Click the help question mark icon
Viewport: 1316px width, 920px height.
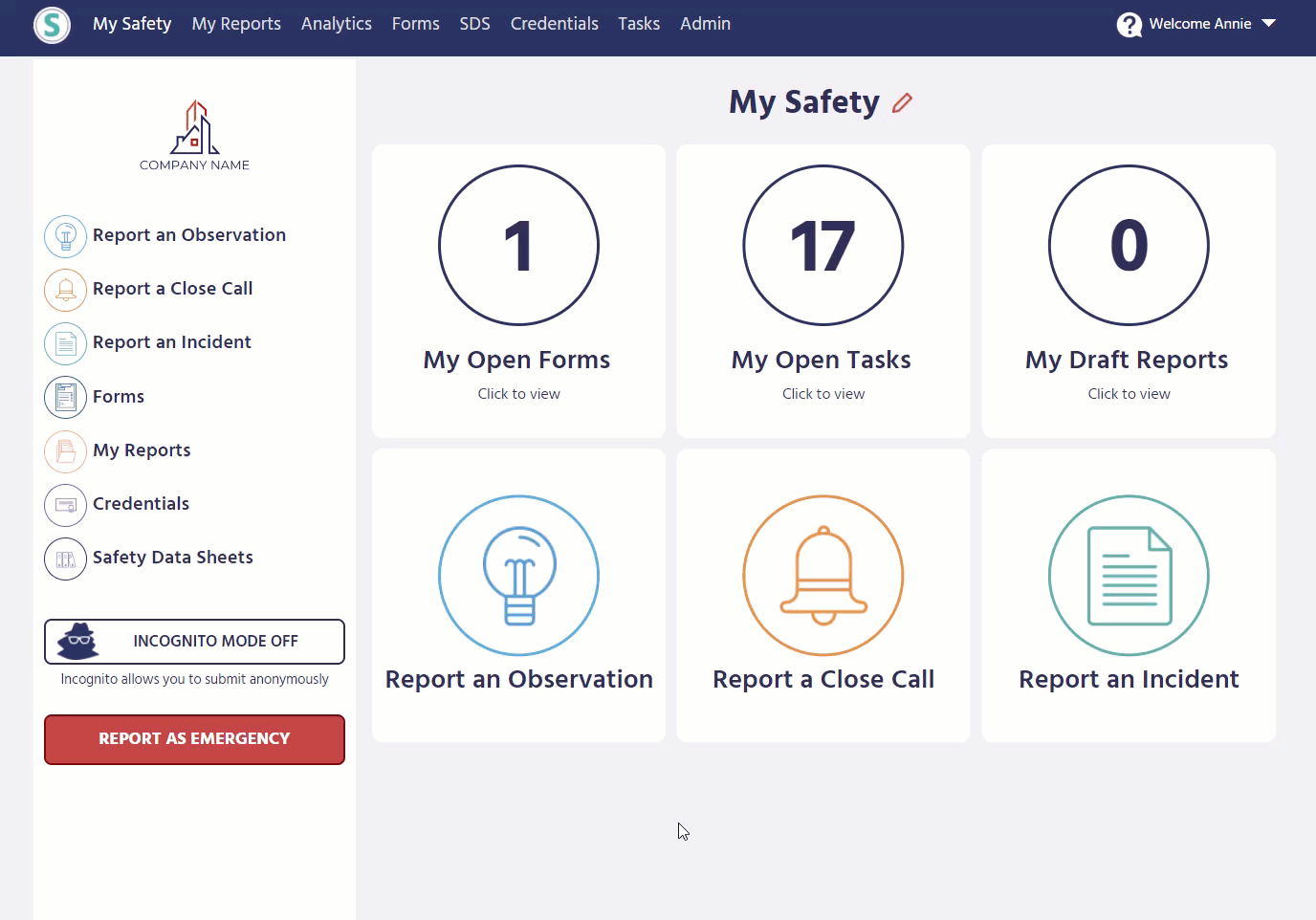coord(1130,24)
